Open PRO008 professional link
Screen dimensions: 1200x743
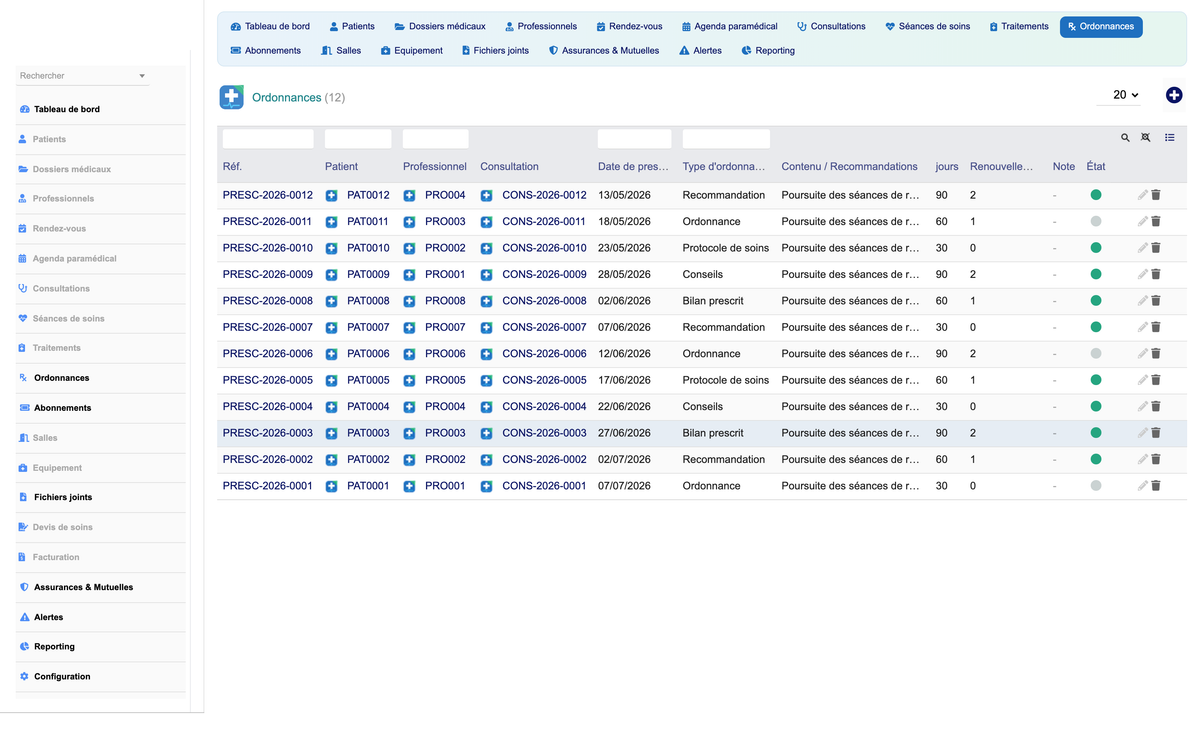coord(445,301)
